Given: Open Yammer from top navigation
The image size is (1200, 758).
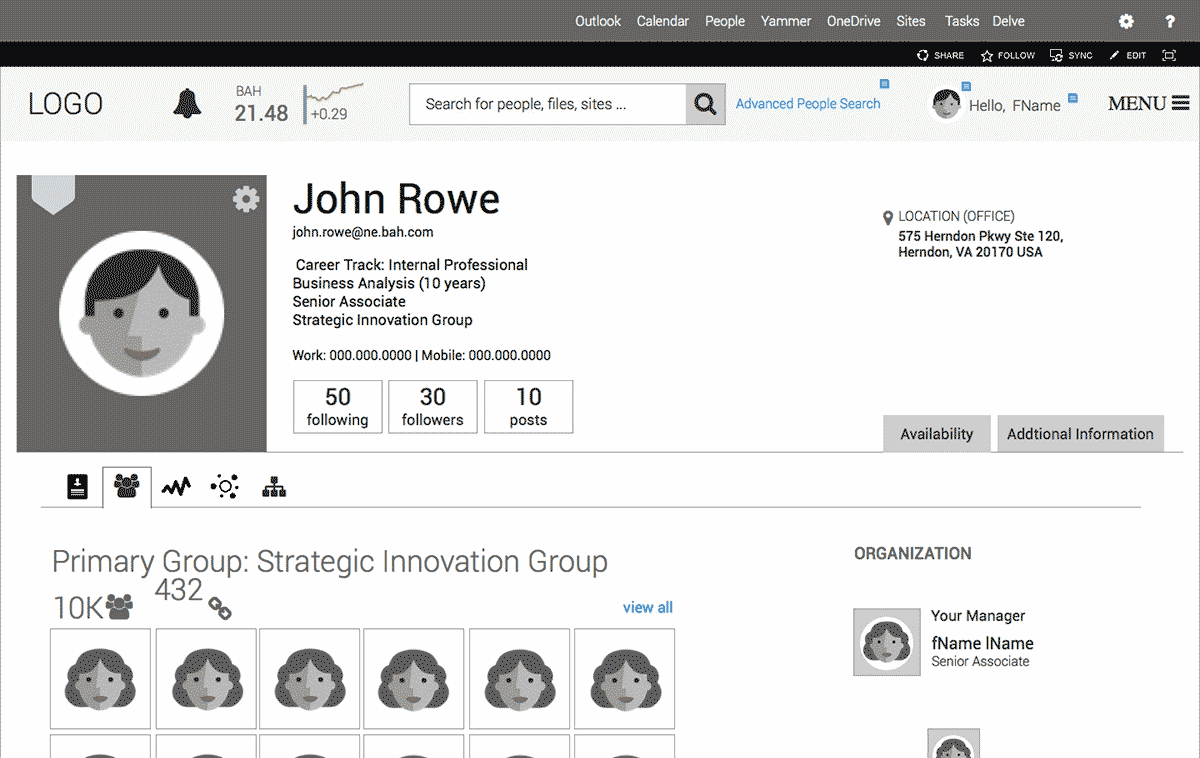Looking at the screenshot, I should point(785,21).
